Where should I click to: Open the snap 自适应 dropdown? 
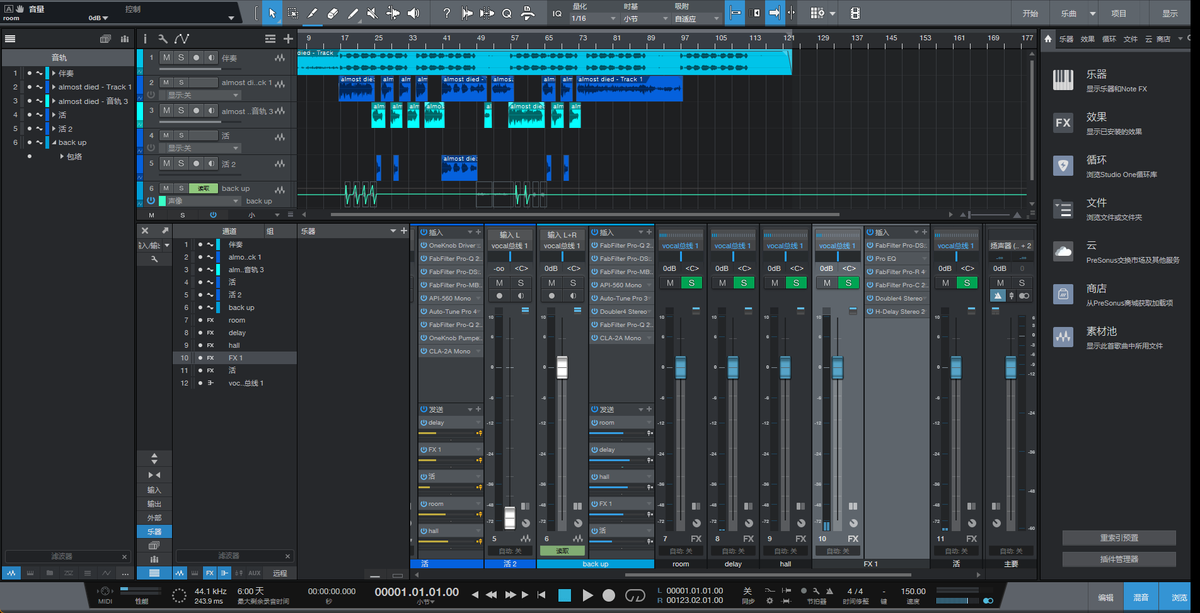(x=696, y=18)
